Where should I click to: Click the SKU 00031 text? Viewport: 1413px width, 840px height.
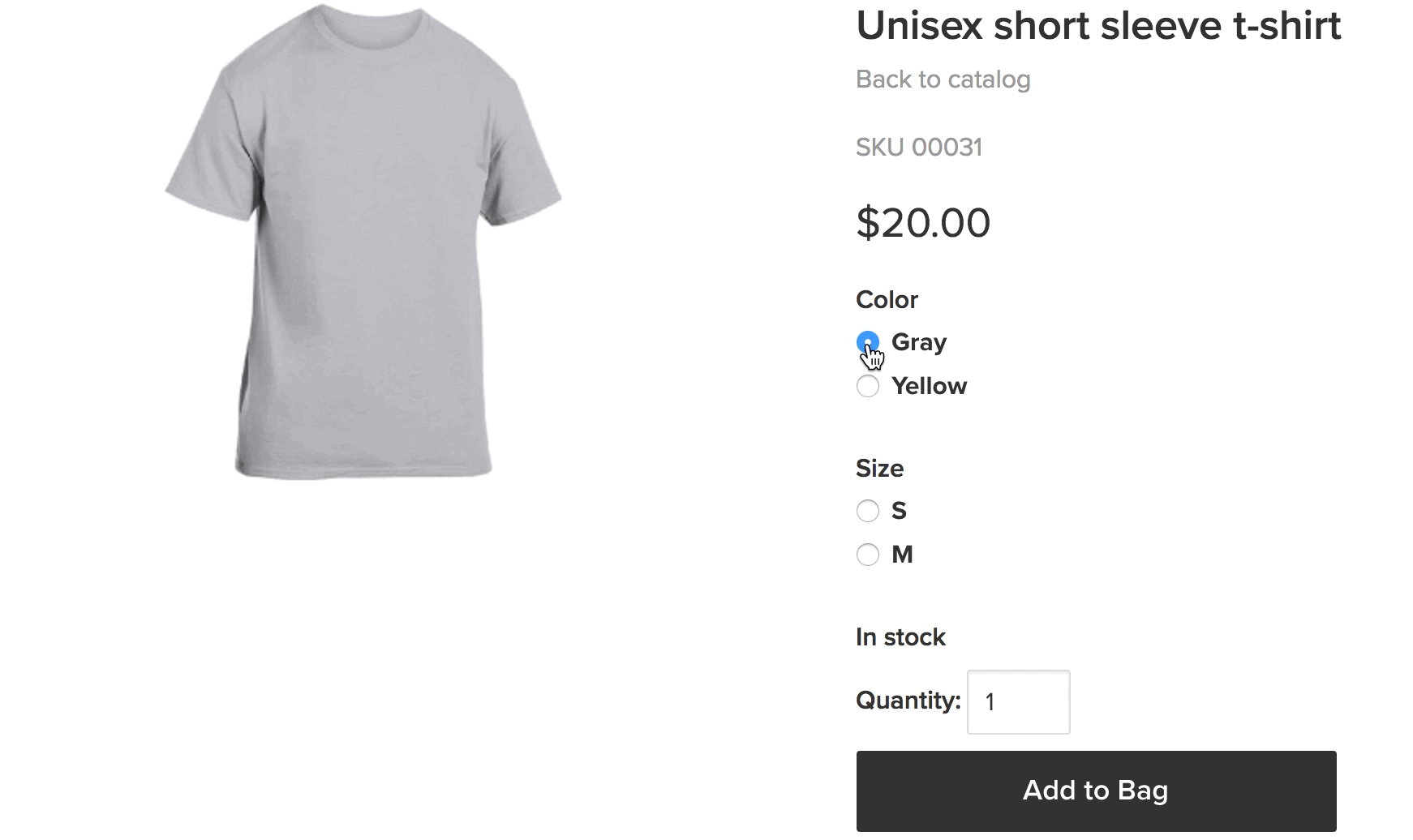[x=918, y=148]
